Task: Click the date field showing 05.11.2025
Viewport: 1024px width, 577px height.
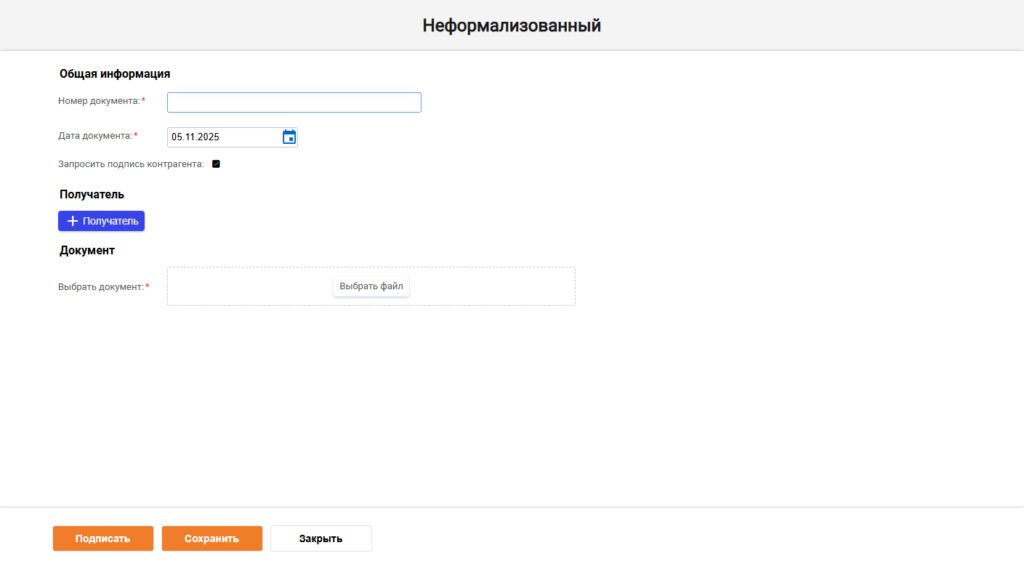Action: coord(222,137)
